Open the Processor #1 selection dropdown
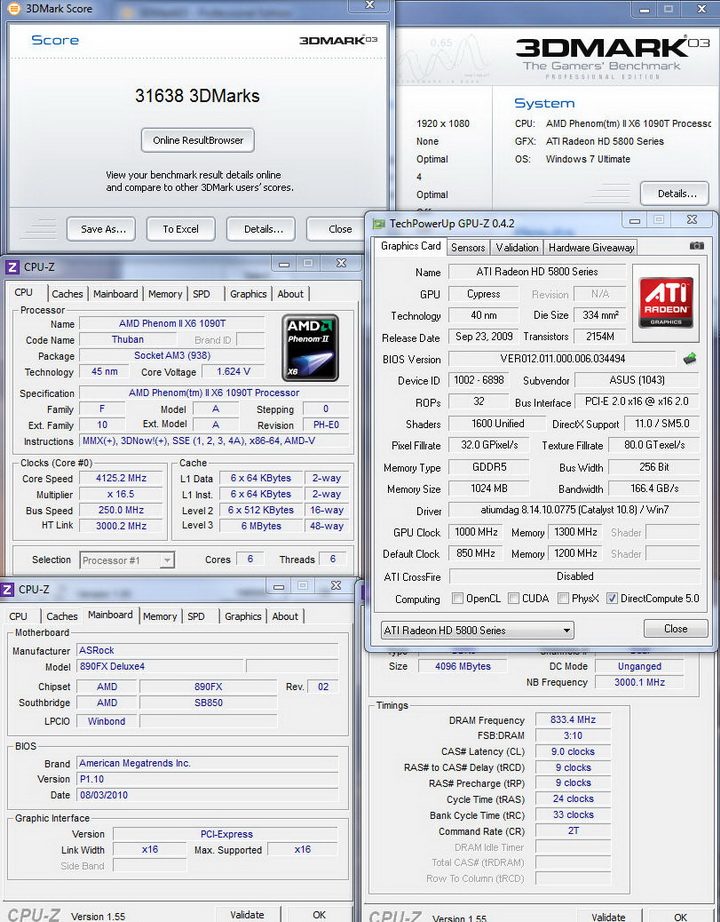 126,560
